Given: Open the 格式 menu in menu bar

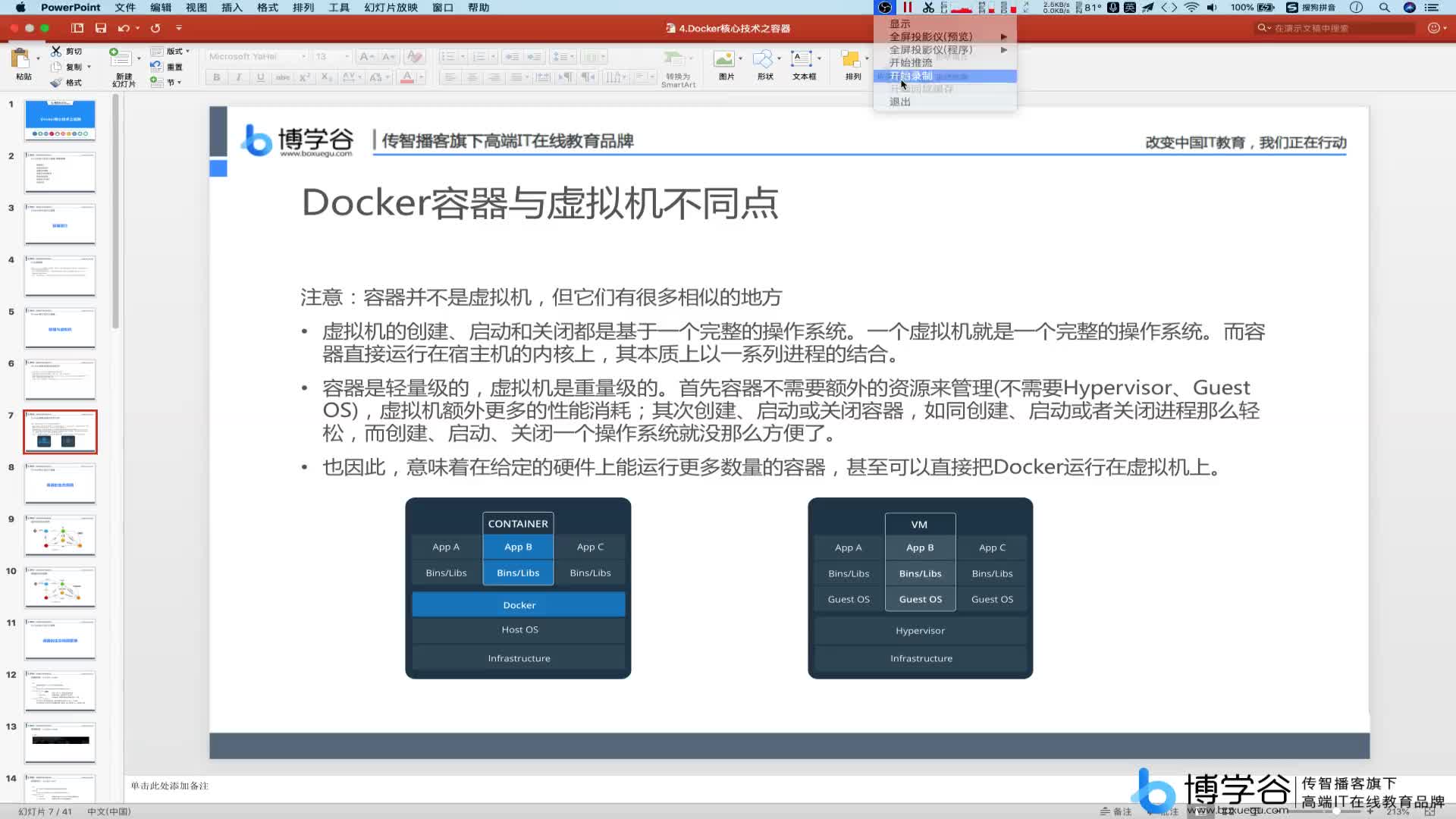Looking at the screenshot, I should [x=267, y=8].
